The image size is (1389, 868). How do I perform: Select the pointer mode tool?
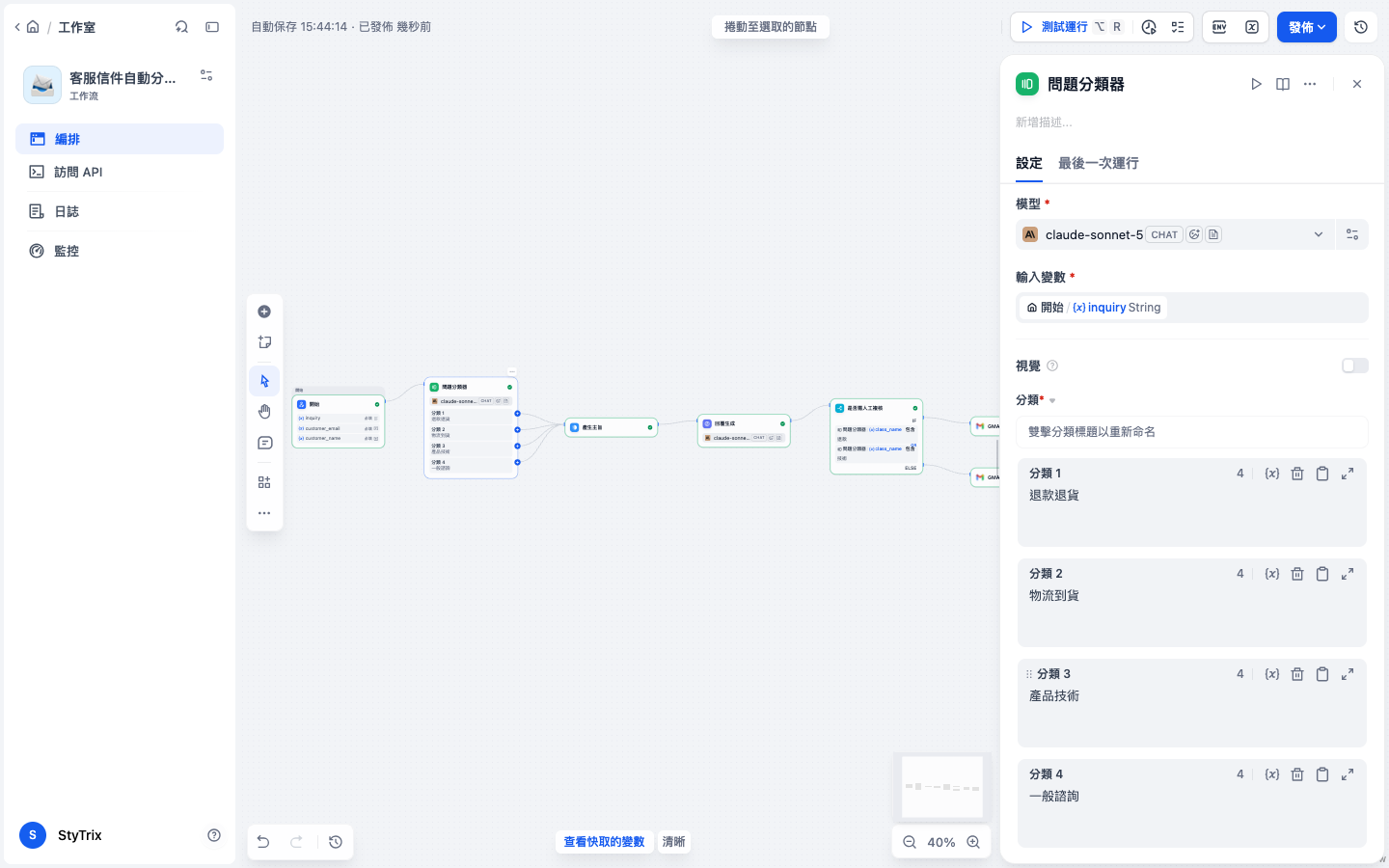tap(264, 381)
